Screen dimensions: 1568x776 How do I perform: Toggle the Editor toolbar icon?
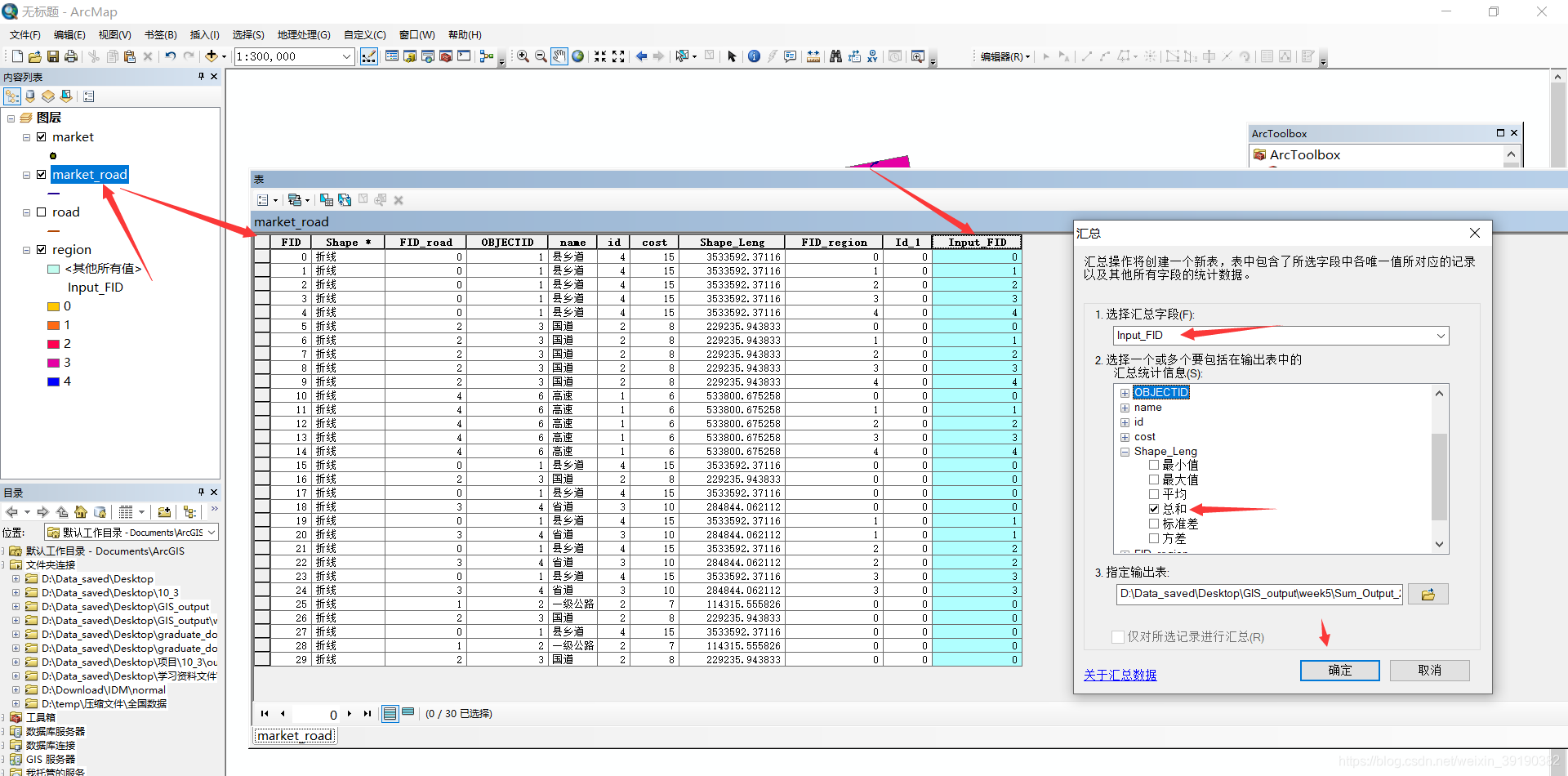369,56
